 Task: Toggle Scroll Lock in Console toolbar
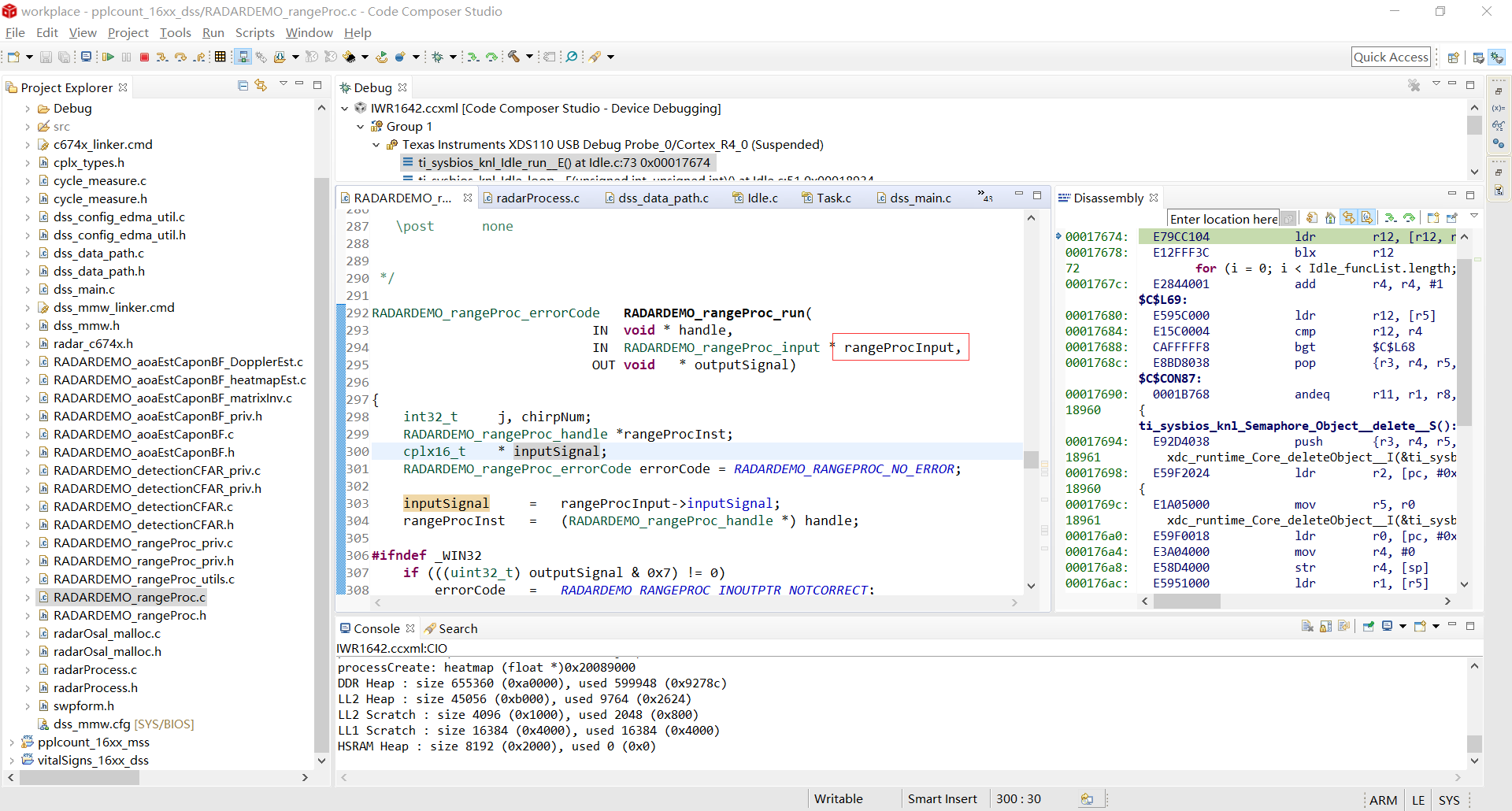tap(1325, 627)
